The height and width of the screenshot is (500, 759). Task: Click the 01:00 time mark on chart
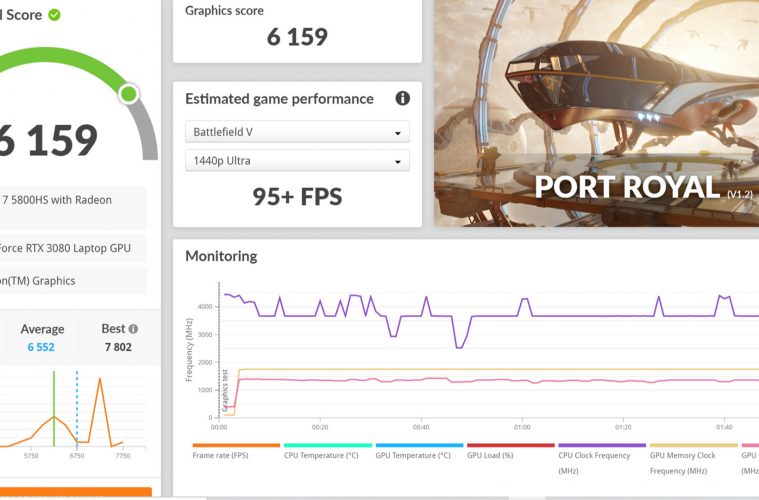coord(522,427)
